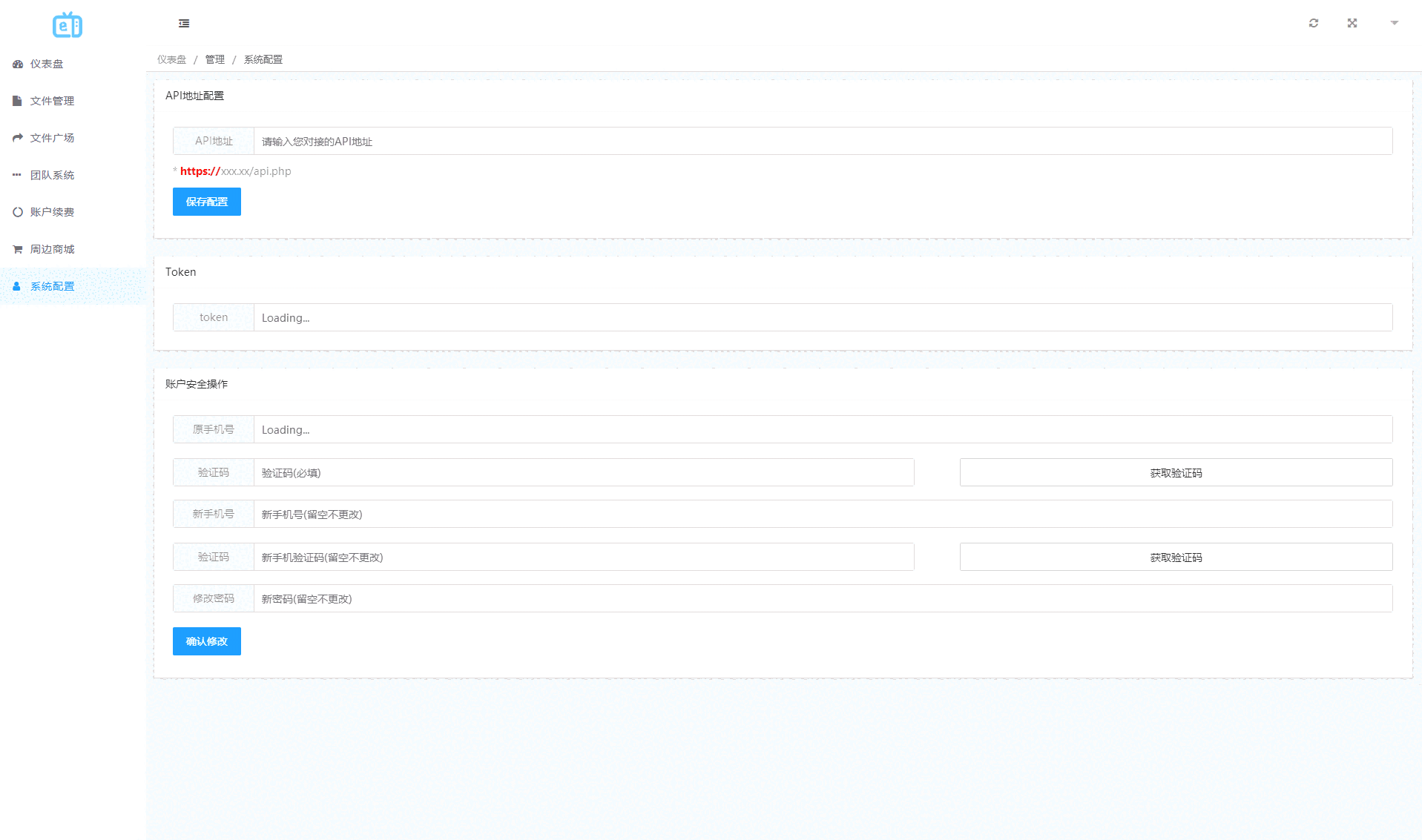Click the TV logo icon

[x=68, y=25]
